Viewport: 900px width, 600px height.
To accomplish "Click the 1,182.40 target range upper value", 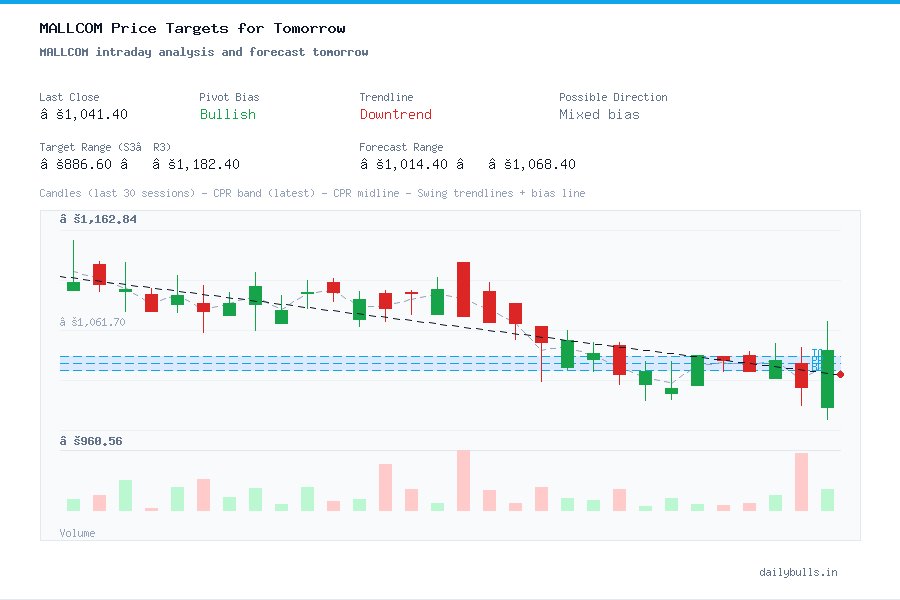I will point(196,164).
